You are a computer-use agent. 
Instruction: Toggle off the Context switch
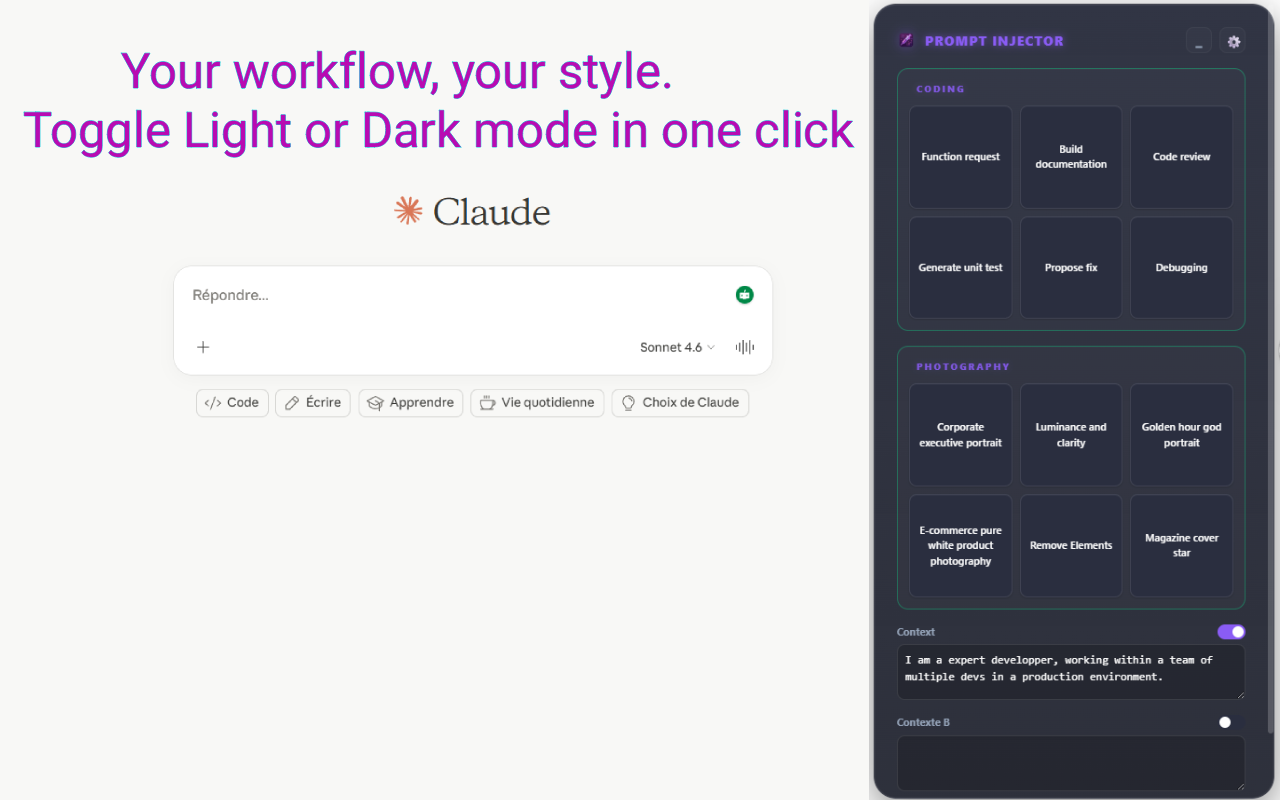click(1231, 632)
